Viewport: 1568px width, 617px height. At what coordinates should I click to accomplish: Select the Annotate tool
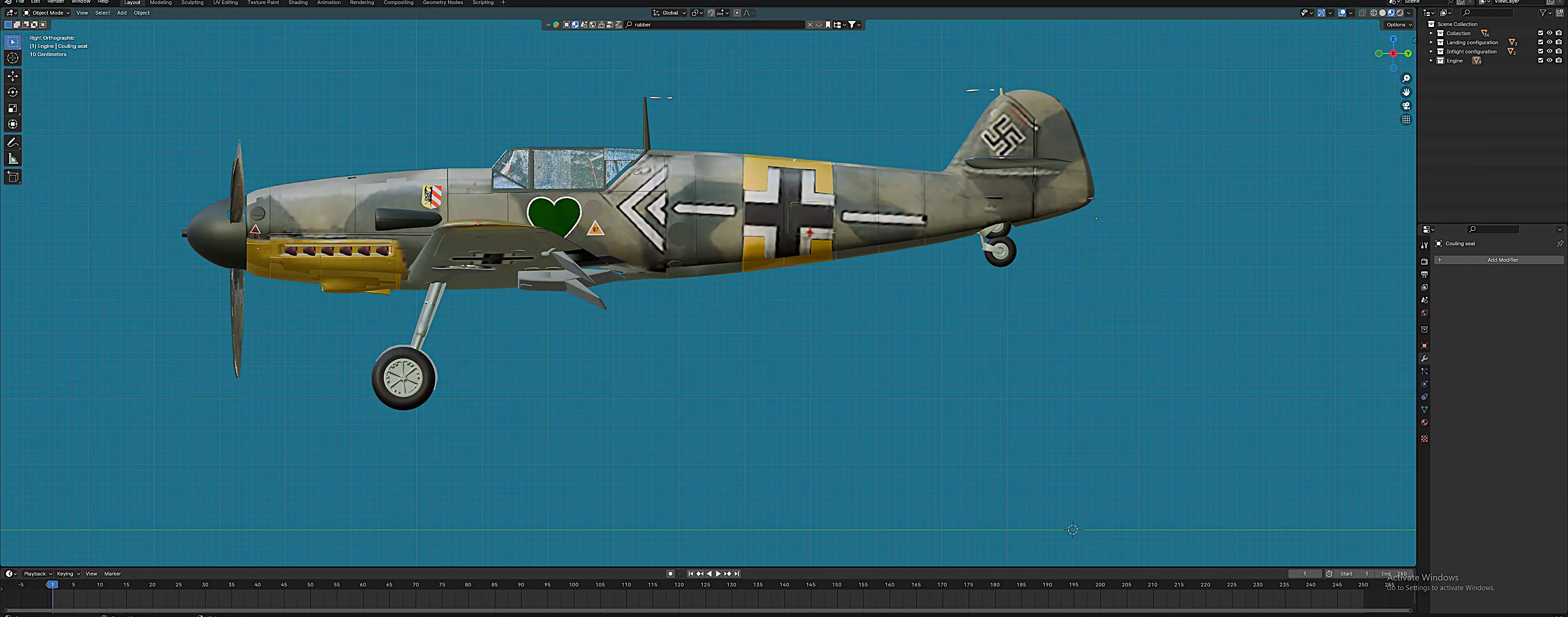click(13, 143)
